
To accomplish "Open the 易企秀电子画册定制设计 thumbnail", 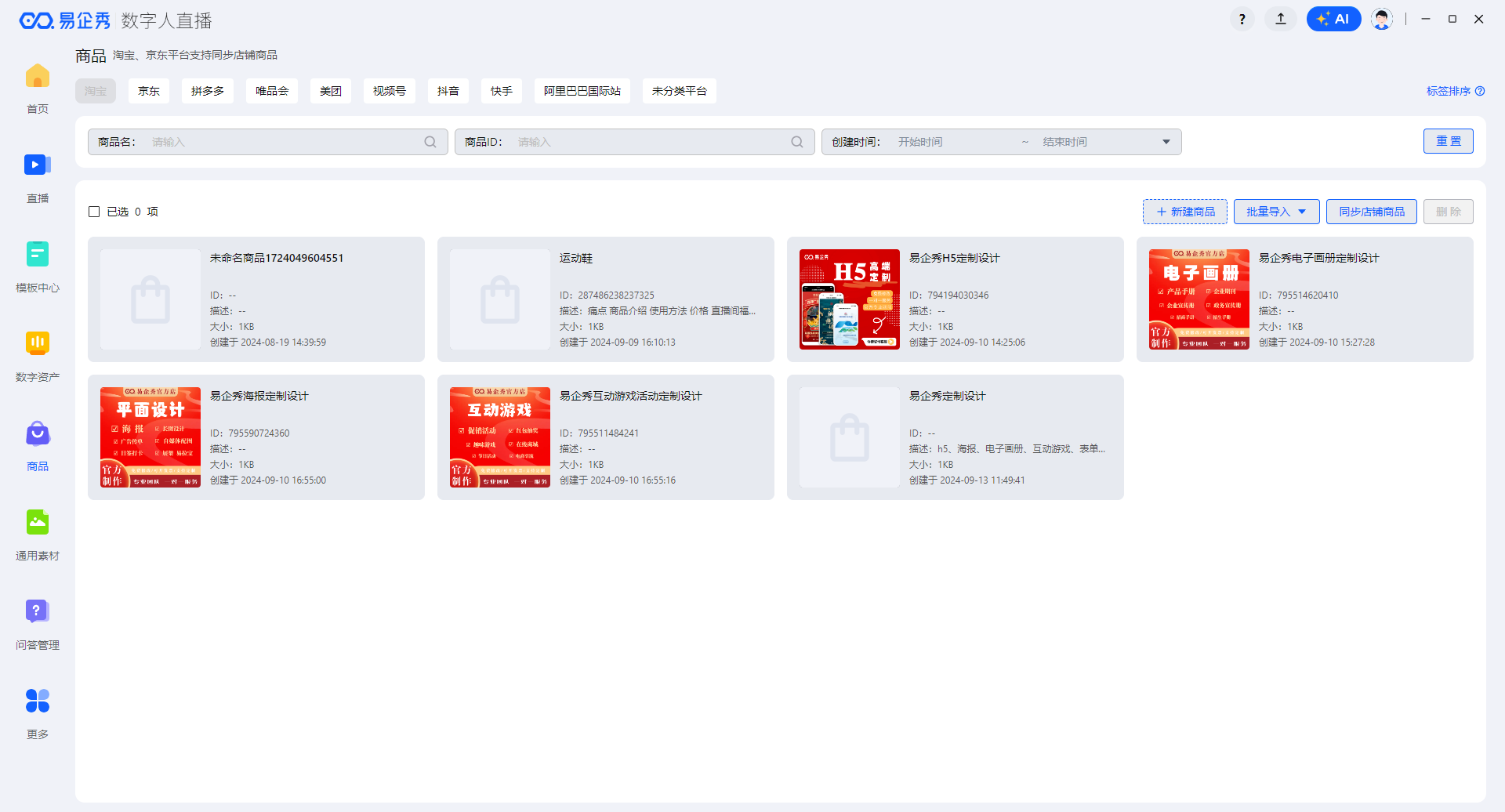I will click(x=1199, y=299).
